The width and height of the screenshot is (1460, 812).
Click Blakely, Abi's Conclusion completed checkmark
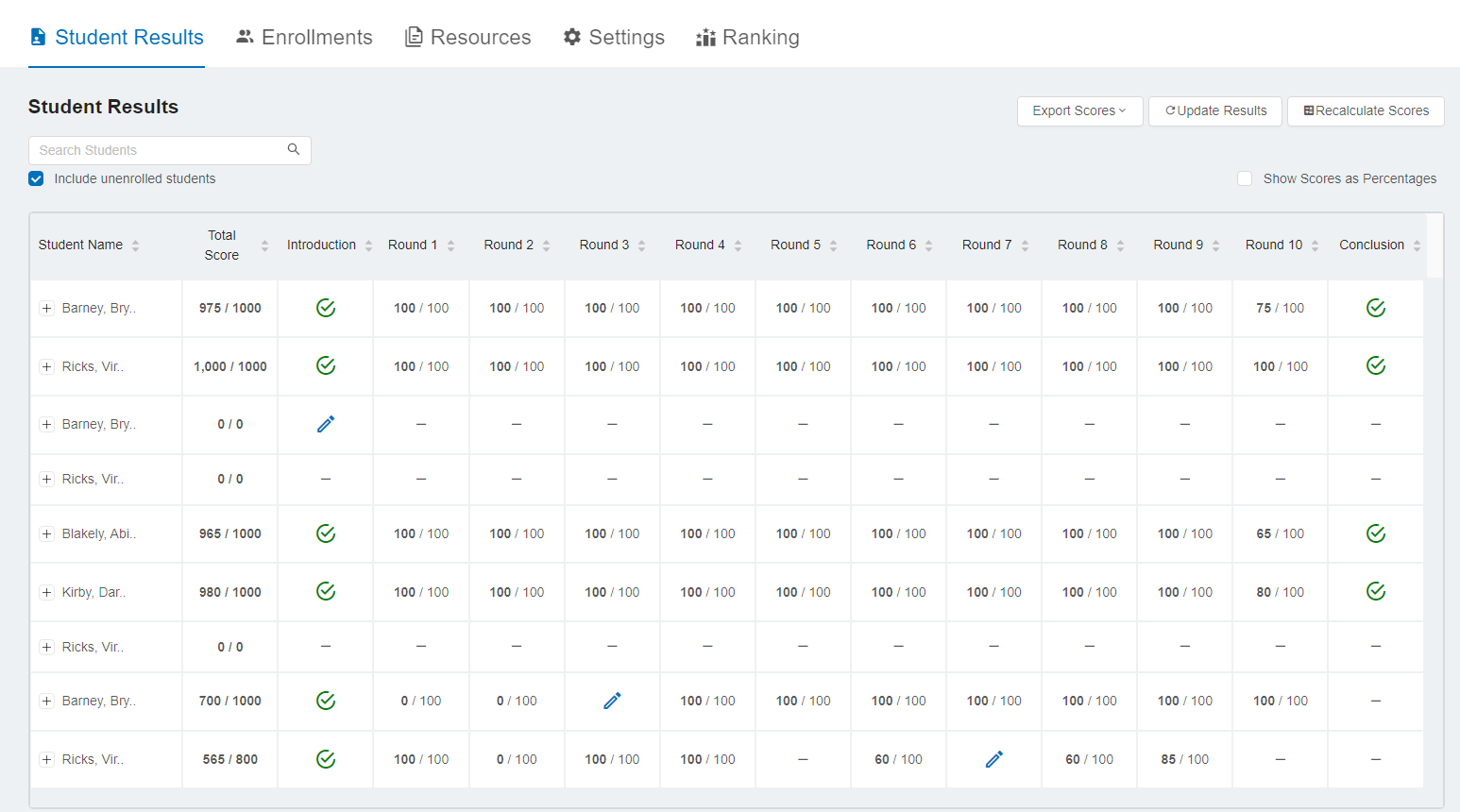[1376, 534]
